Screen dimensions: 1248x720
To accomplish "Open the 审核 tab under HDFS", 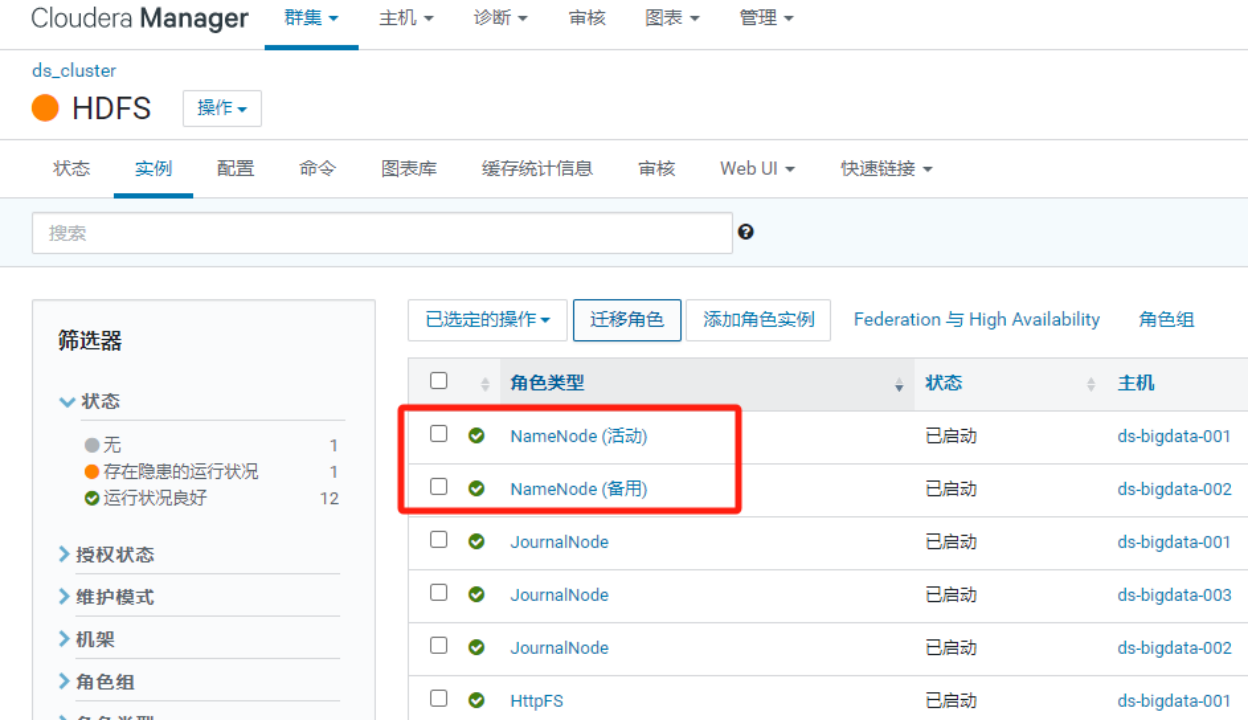I will pos(656,169).
